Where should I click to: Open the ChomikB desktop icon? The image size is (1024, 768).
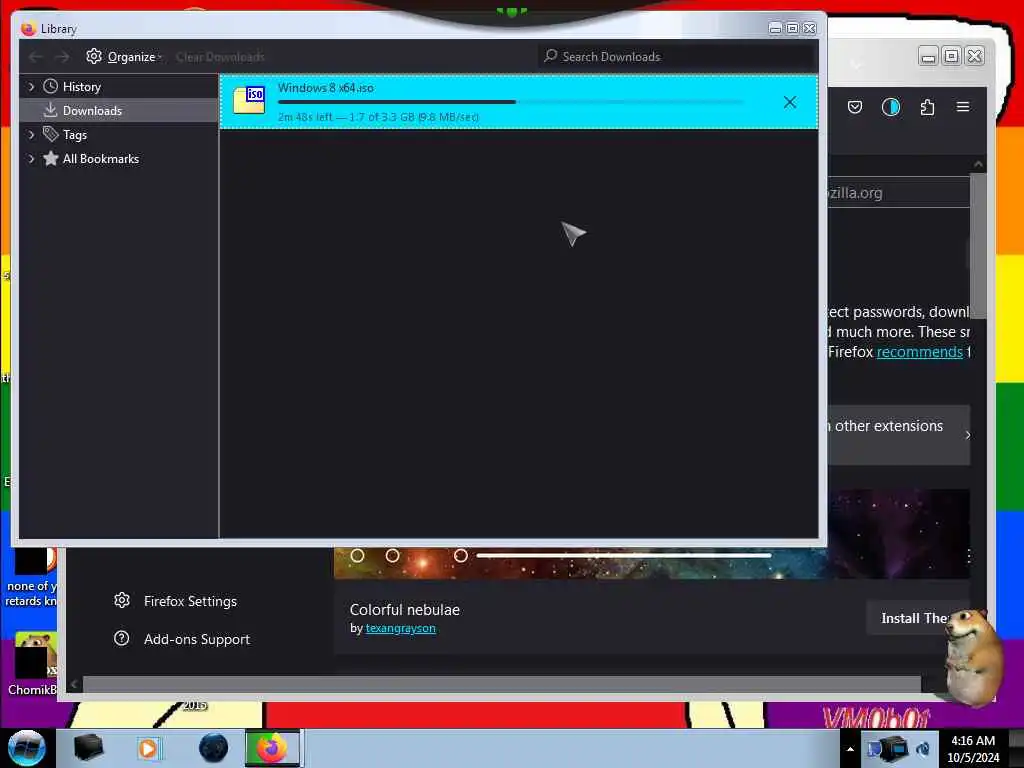(33, 663)
